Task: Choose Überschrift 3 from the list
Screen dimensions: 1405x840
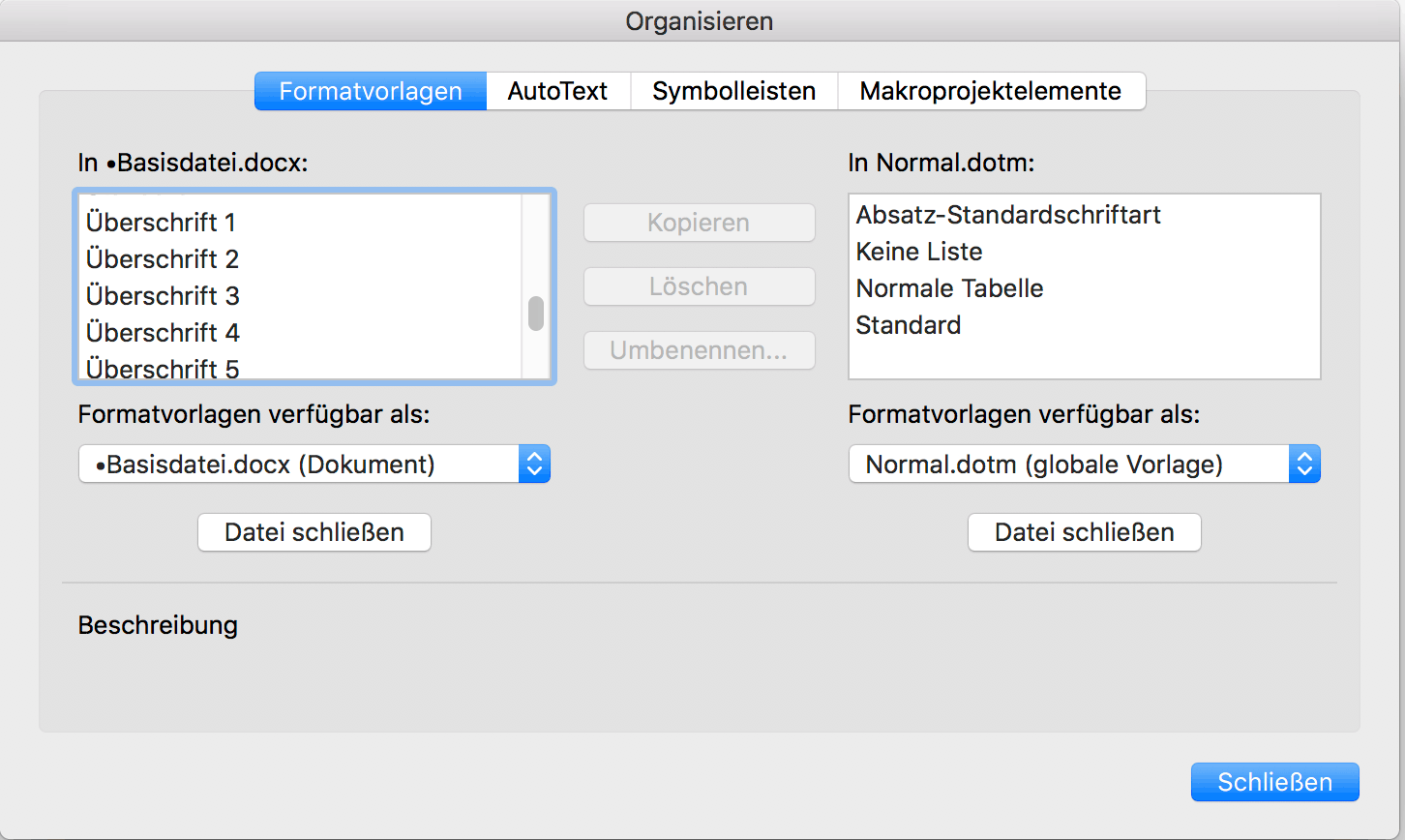Action: coord(300,296)
